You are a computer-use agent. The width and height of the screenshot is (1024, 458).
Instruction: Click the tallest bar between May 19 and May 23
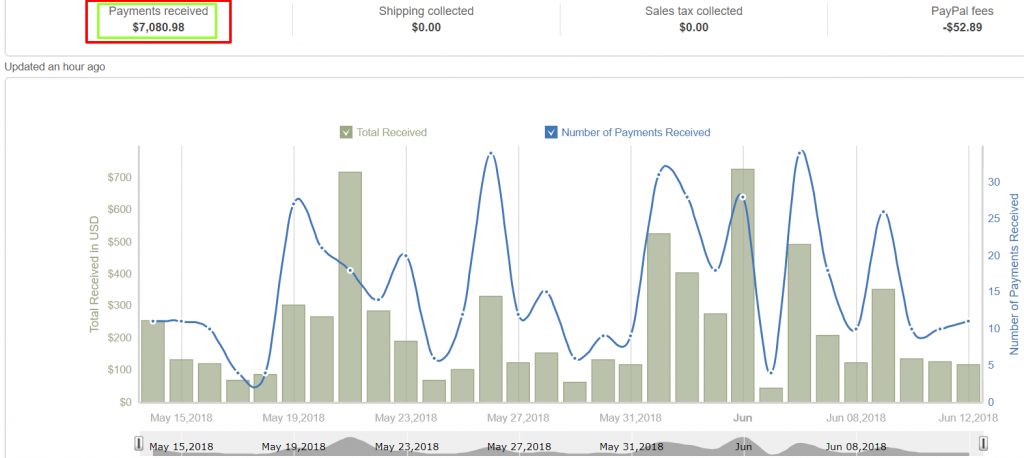click(x=350, y=286)
